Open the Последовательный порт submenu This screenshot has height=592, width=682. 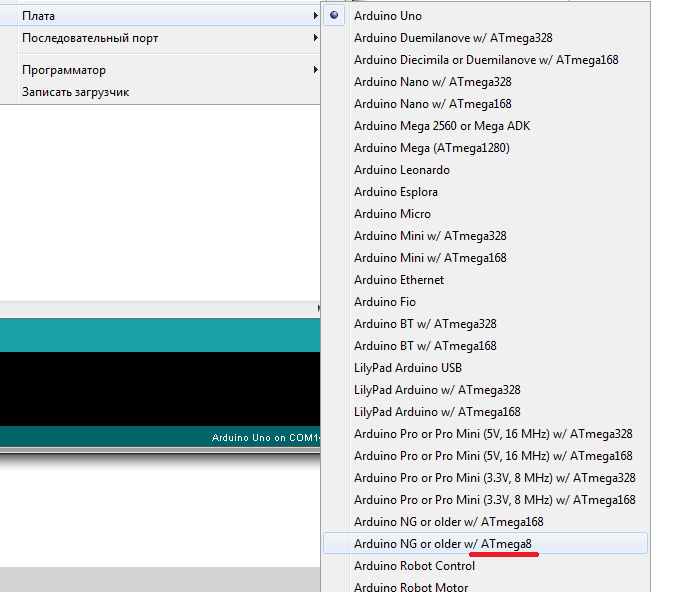(160, 38)
